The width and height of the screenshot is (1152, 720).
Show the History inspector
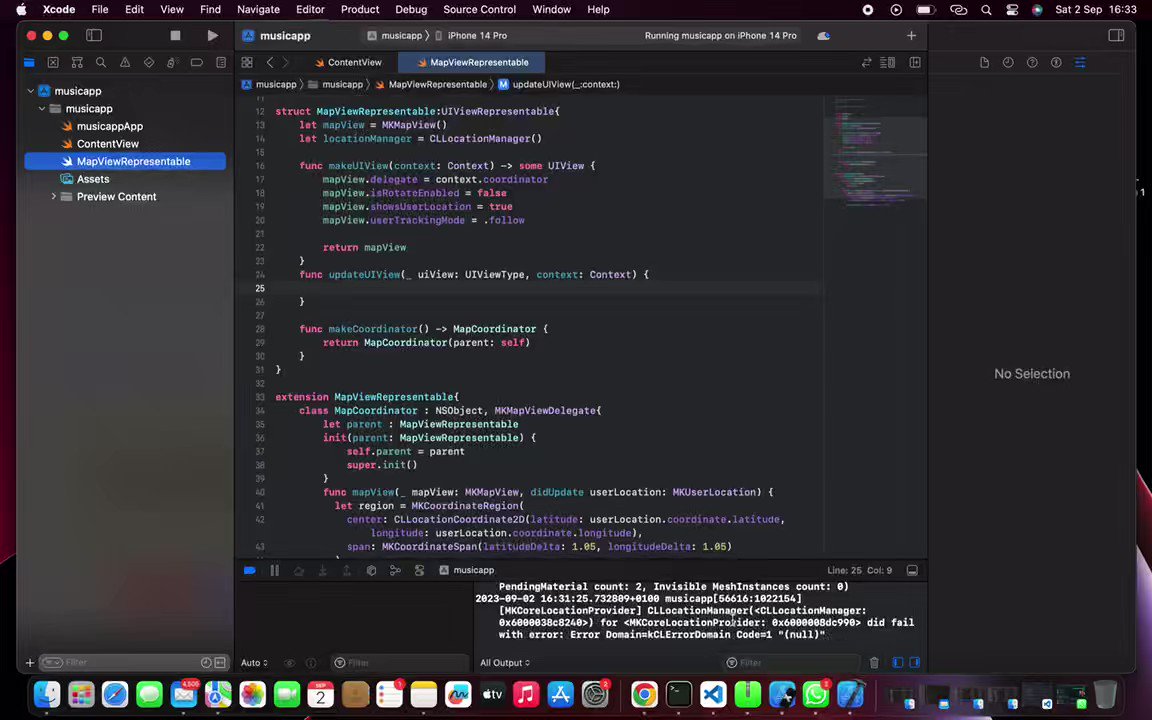pos(1008,62)
